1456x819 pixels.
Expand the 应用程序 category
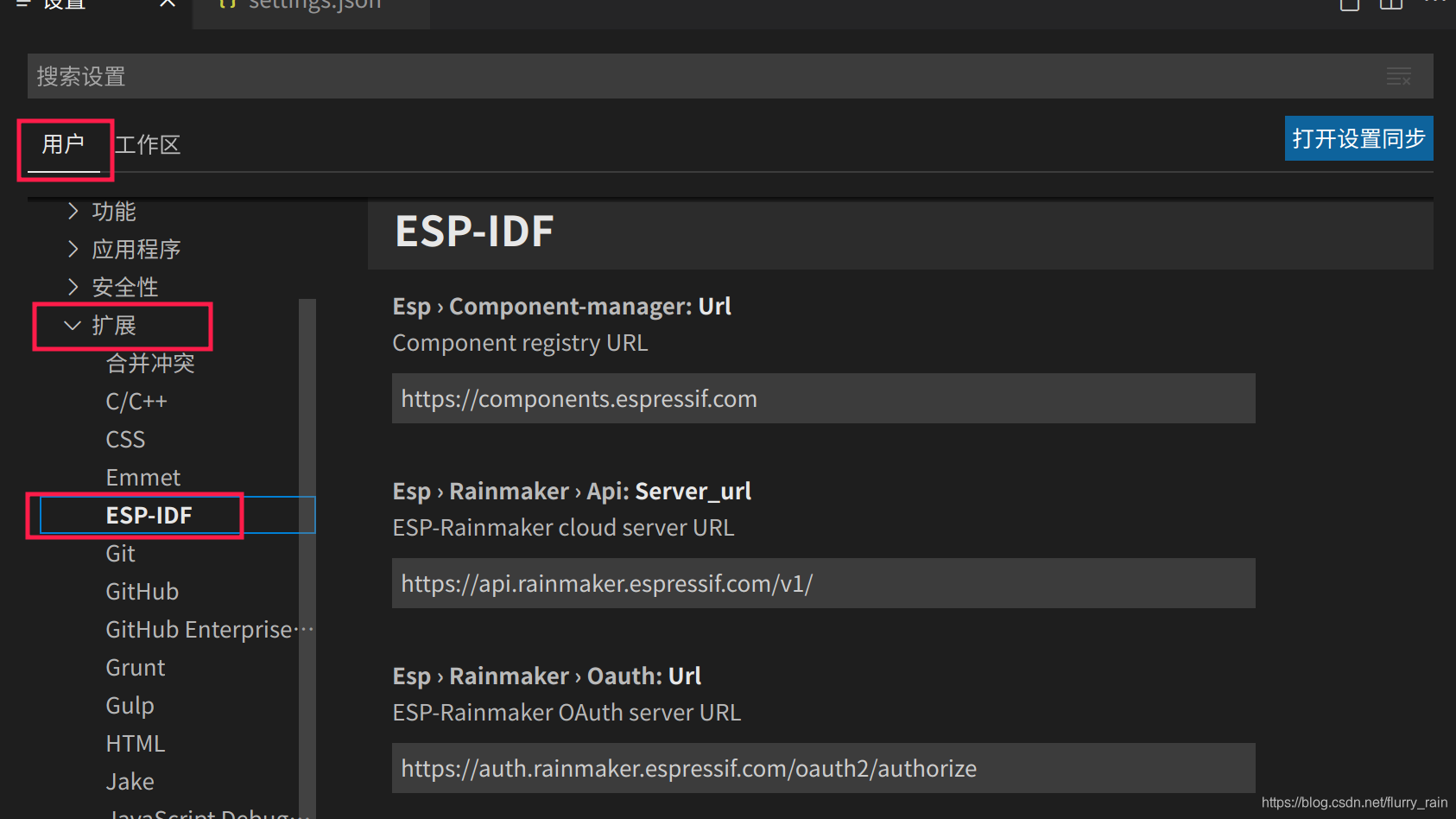(x=123, y=250)
